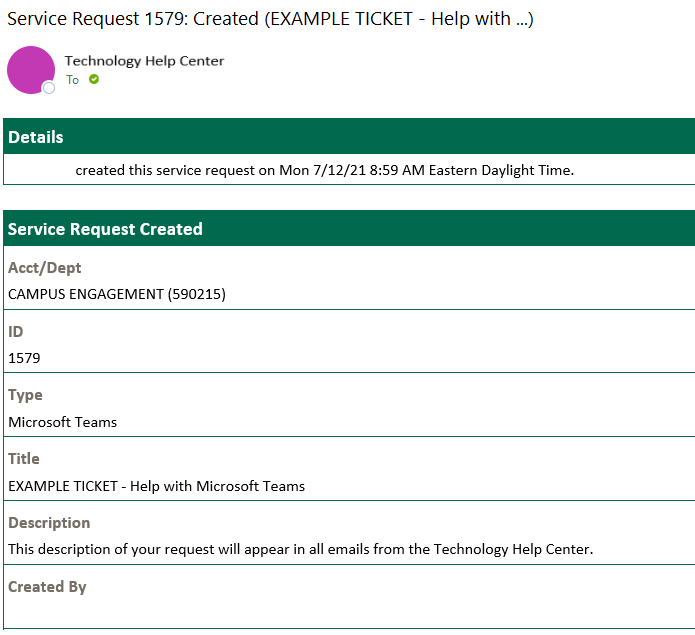Image resolution: width=695 pixels, height=635 pixels.
Task: Click the Technology Help Center sender name
Action: [144, 61]
